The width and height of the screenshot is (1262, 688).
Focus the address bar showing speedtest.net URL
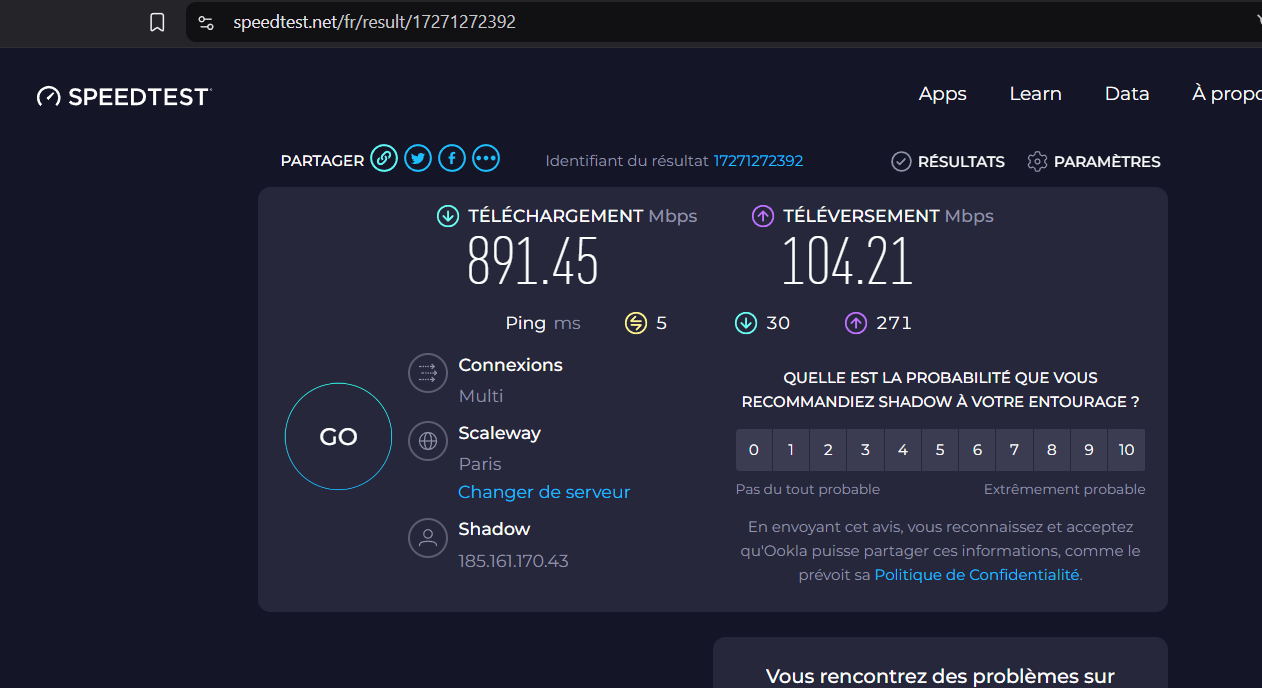[x=724, y=22]
